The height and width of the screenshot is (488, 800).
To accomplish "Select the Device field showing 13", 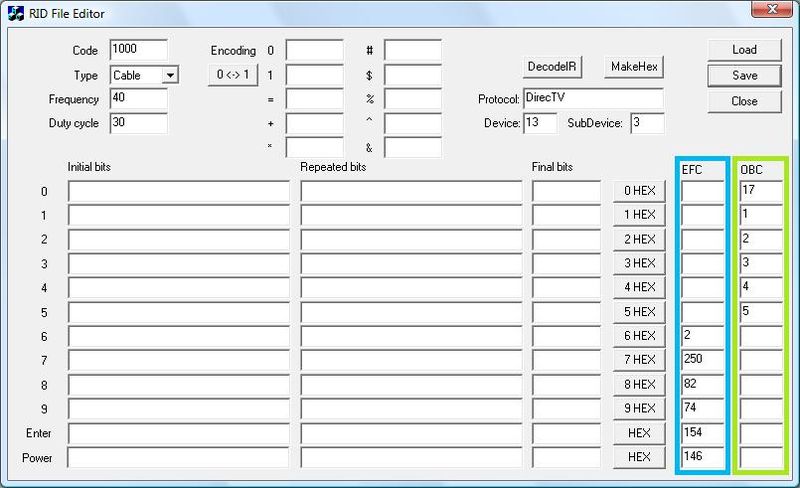I will [539, 123].
